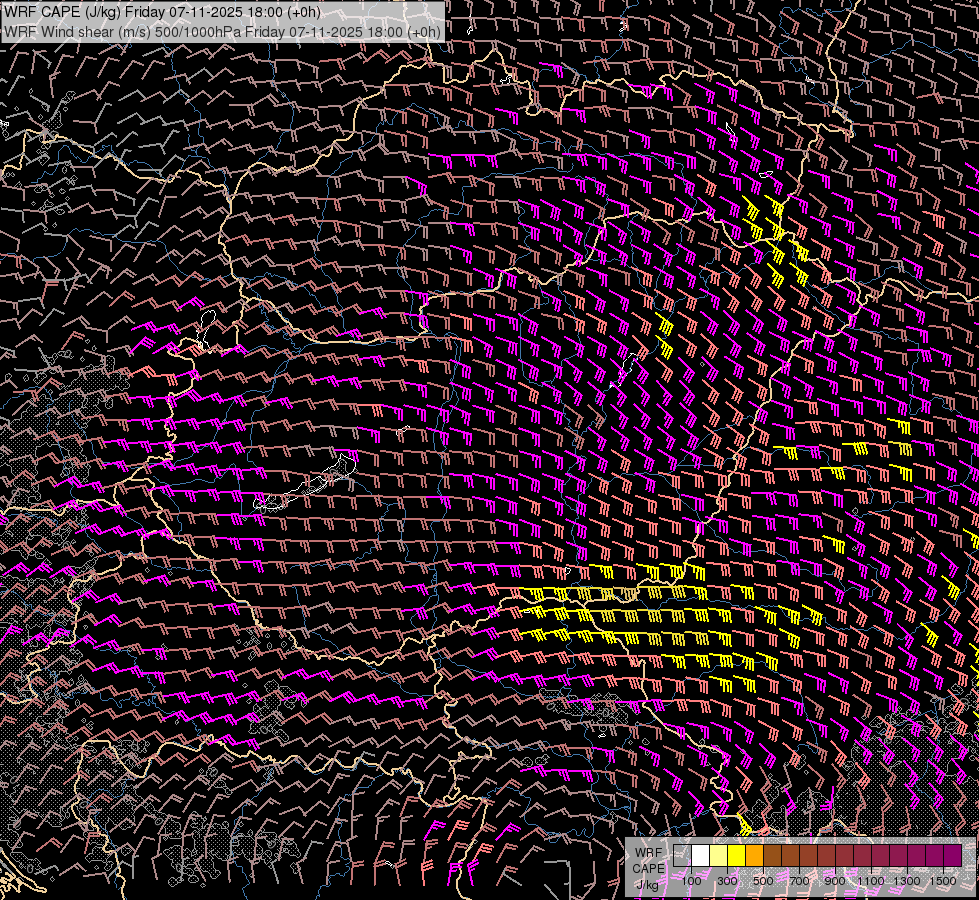Image resolution: width=979 pixels, height=900 pixels.
Task: Click the 300 legend tick label
Action: click(727, 881)
